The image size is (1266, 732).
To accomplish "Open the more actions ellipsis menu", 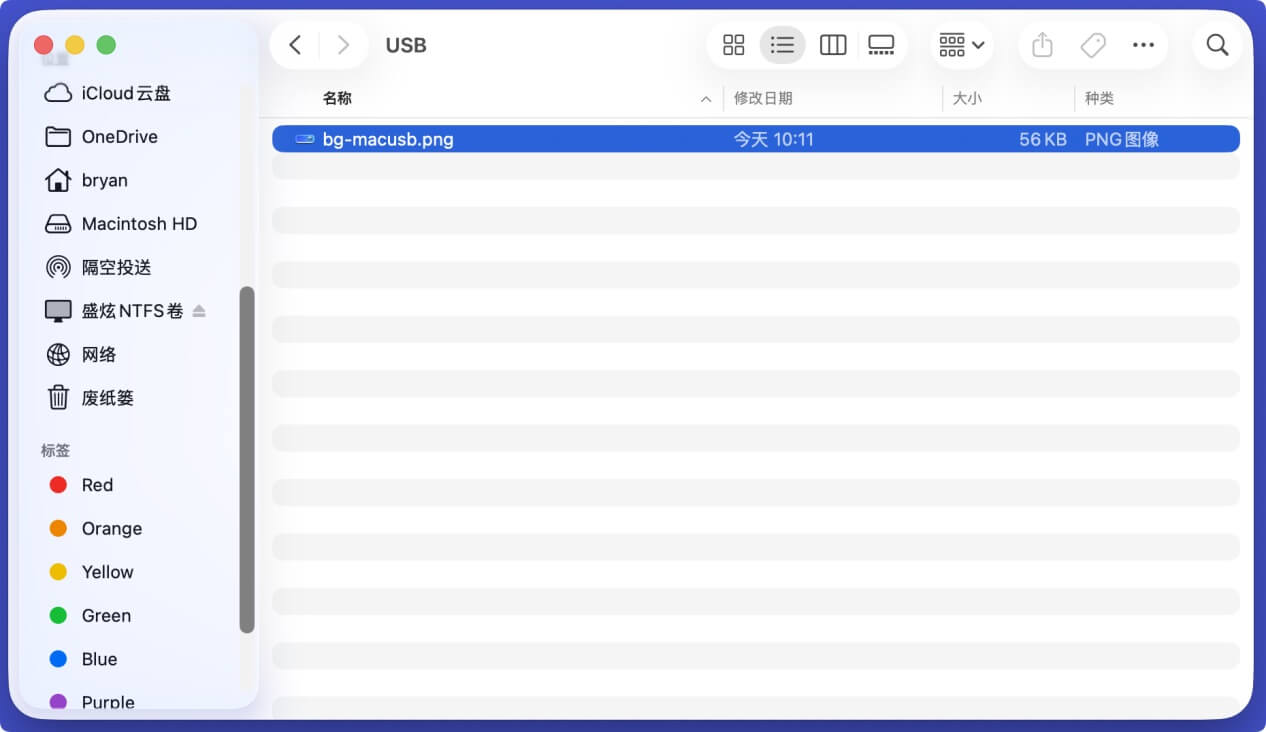I will 1143,45.
